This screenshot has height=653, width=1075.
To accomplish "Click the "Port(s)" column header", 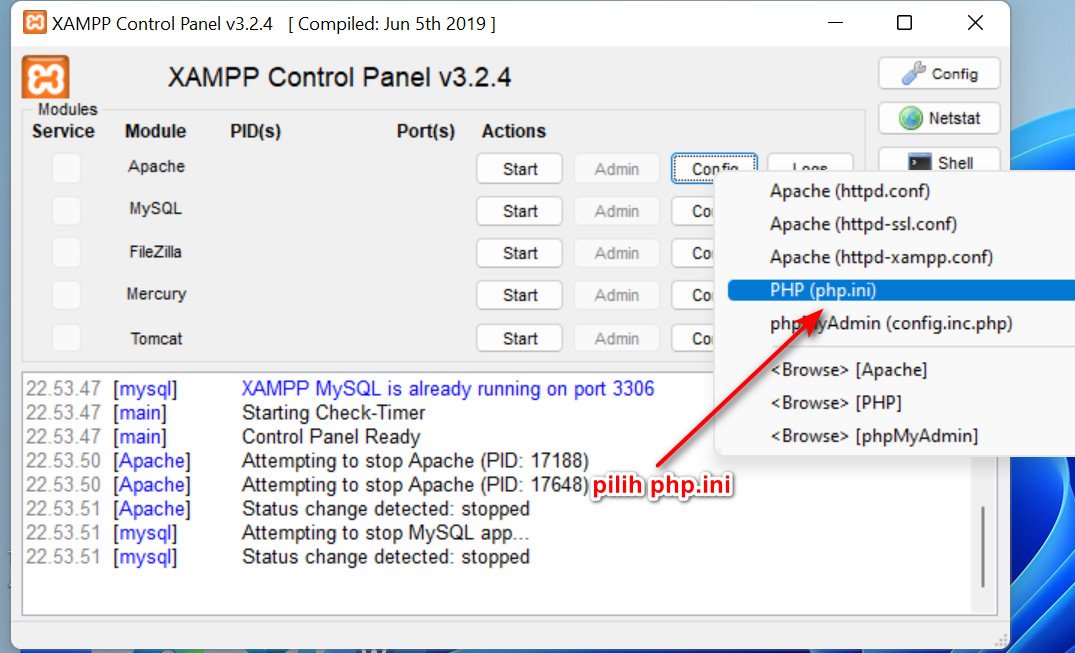I will click(426, 131).
